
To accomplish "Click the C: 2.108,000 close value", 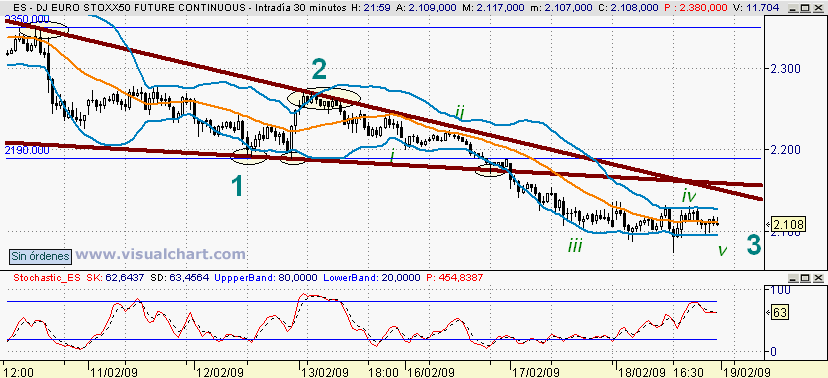I will (x=629, y=8).
